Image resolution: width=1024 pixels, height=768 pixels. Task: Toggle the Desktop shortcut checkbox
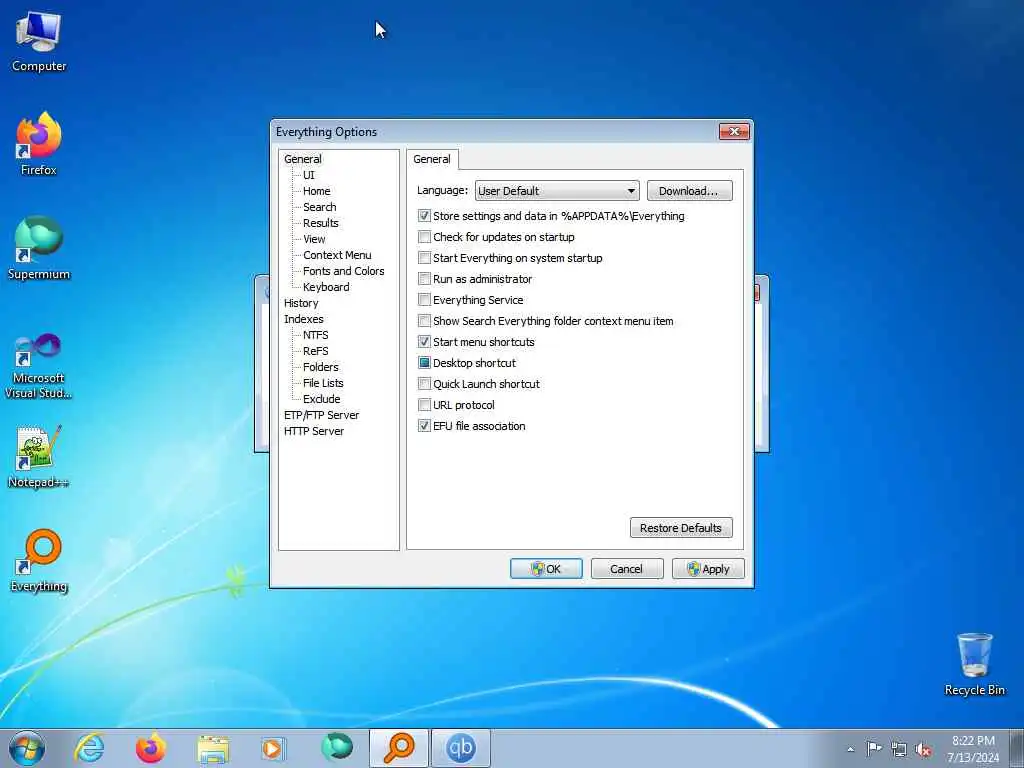[x=424, y=362]
